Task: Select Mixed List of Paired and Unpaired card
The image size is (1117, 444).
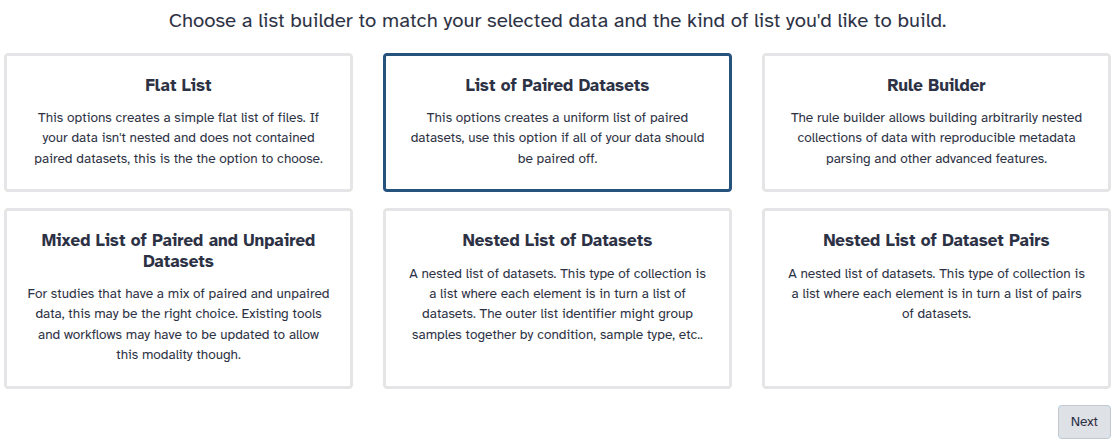Action: point(178,372)
